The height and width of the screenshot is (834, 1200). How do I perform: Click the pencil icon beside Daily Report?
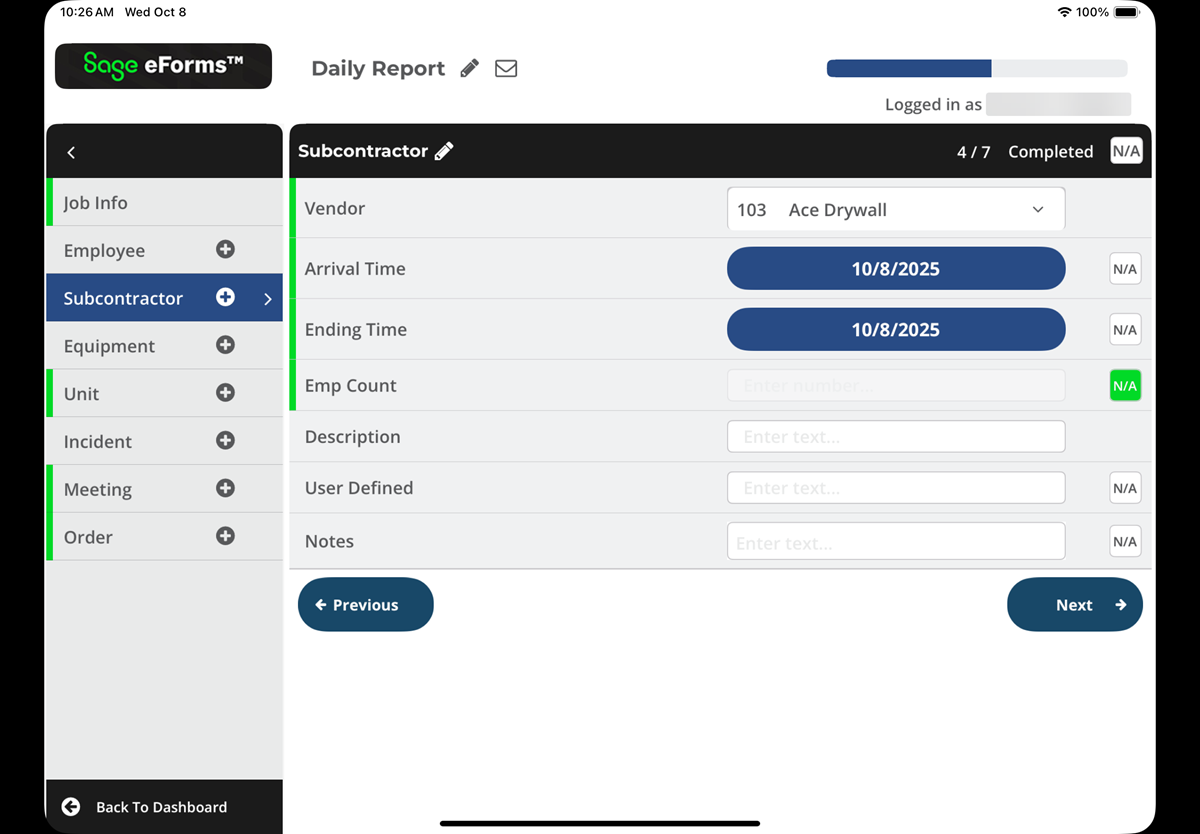469,69
